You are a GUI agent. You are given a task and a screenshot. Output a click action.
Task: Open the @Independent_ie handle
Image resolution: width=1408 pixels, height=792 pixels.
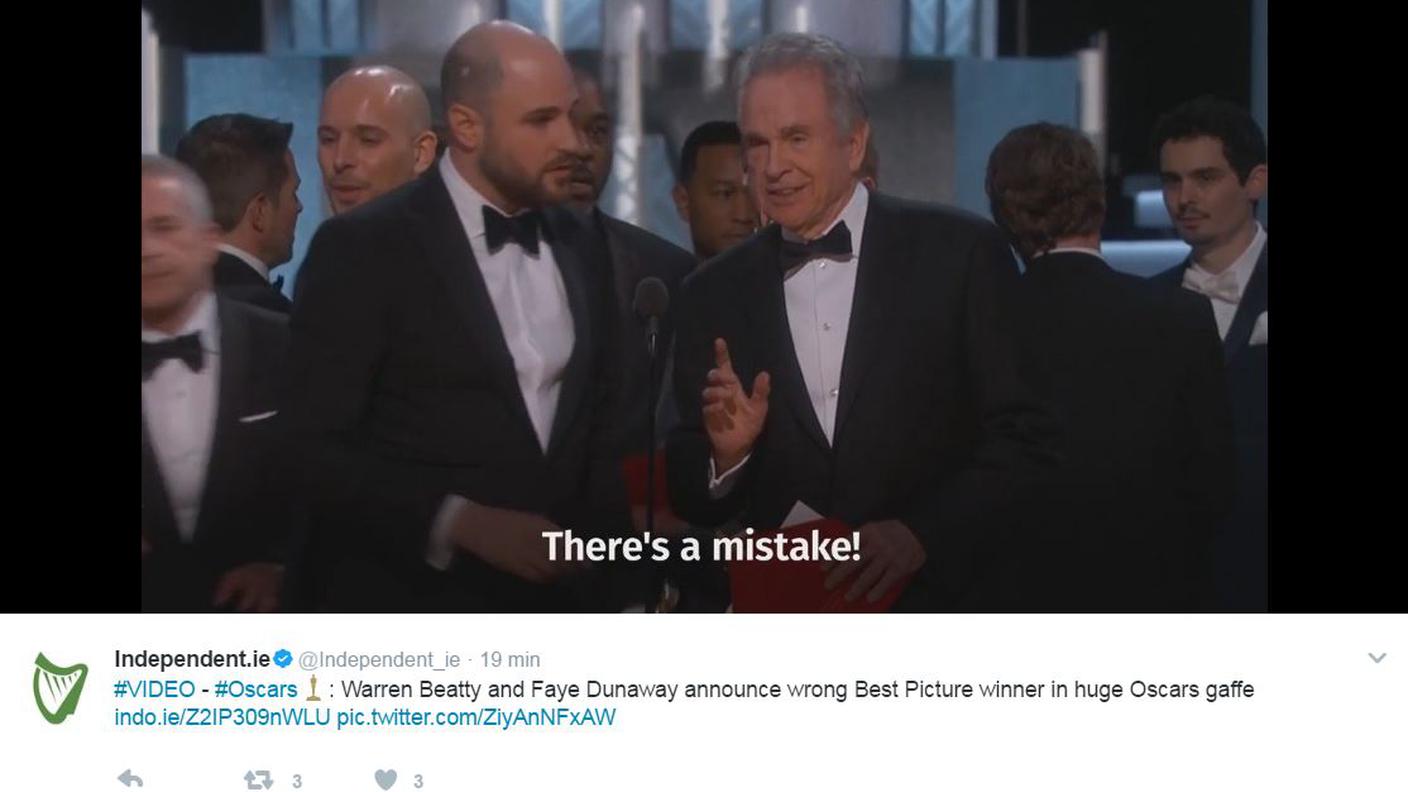click(x=379, y=660)
